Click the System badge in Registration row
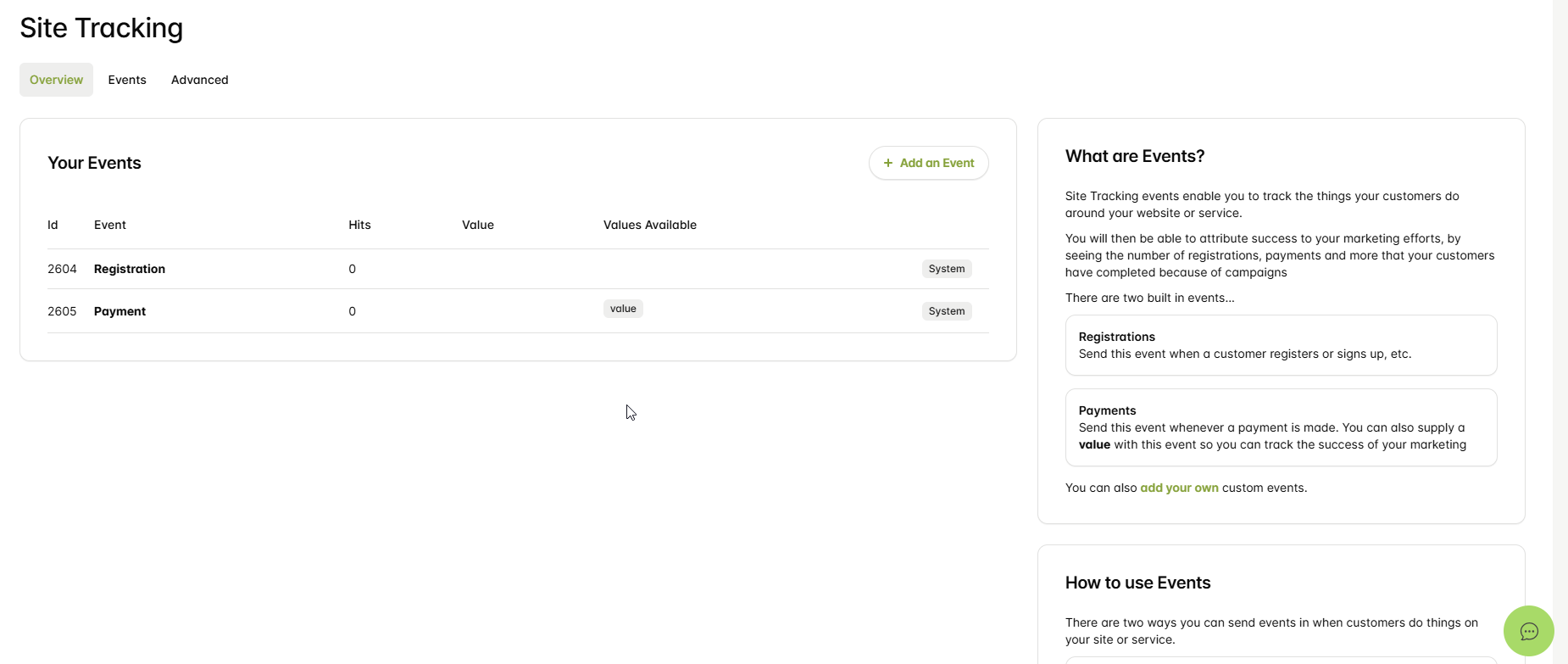The width and height of the screenshot is (1568, 664). 947,269
